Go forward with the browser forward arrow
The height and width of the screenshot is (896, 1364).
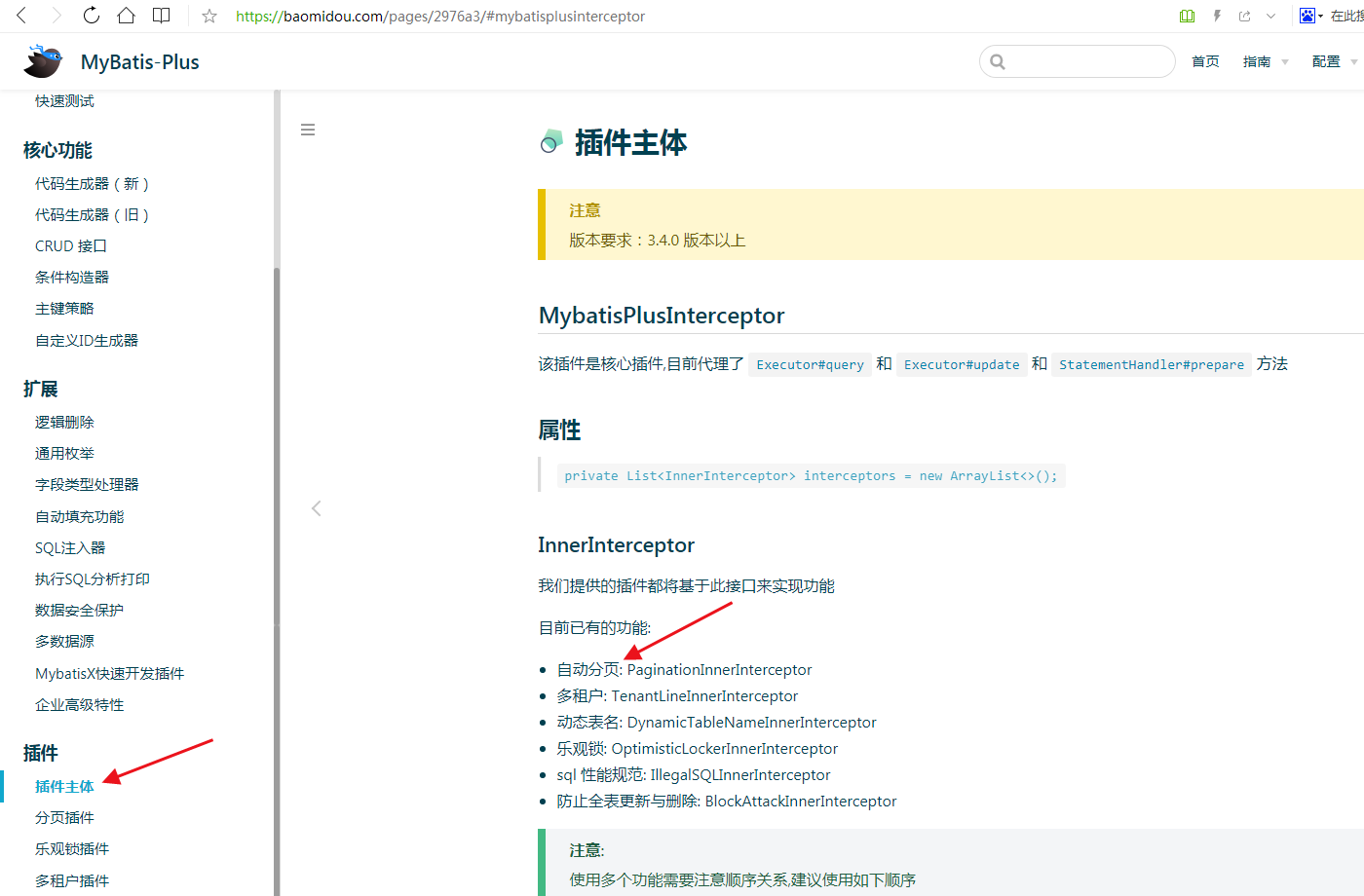57,16
